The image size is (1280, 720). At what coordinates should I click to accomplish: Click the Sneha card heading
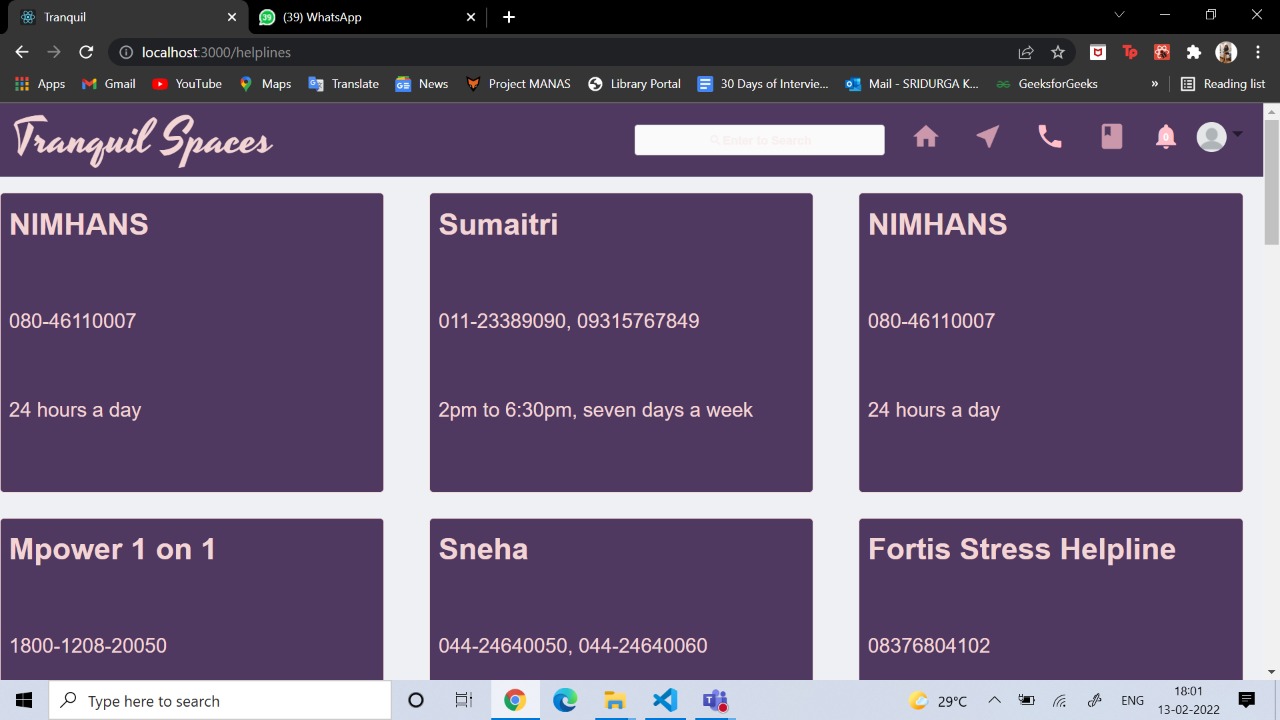(483, 549)
